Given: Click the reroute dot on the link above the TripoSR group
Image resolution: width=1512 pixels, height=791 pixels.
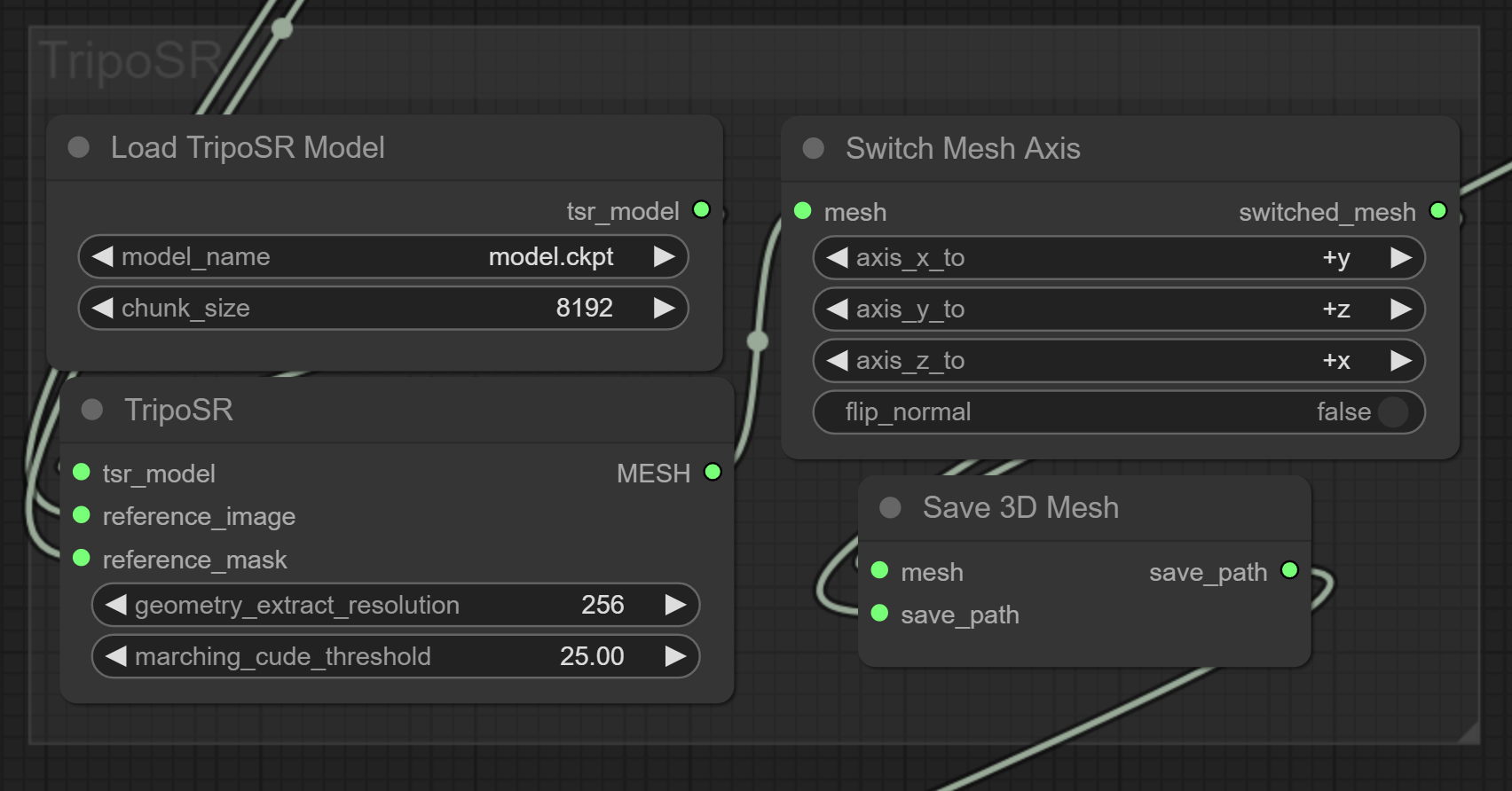Looking at the screenshot, I should pyautogui.click(x=282, y=28).
